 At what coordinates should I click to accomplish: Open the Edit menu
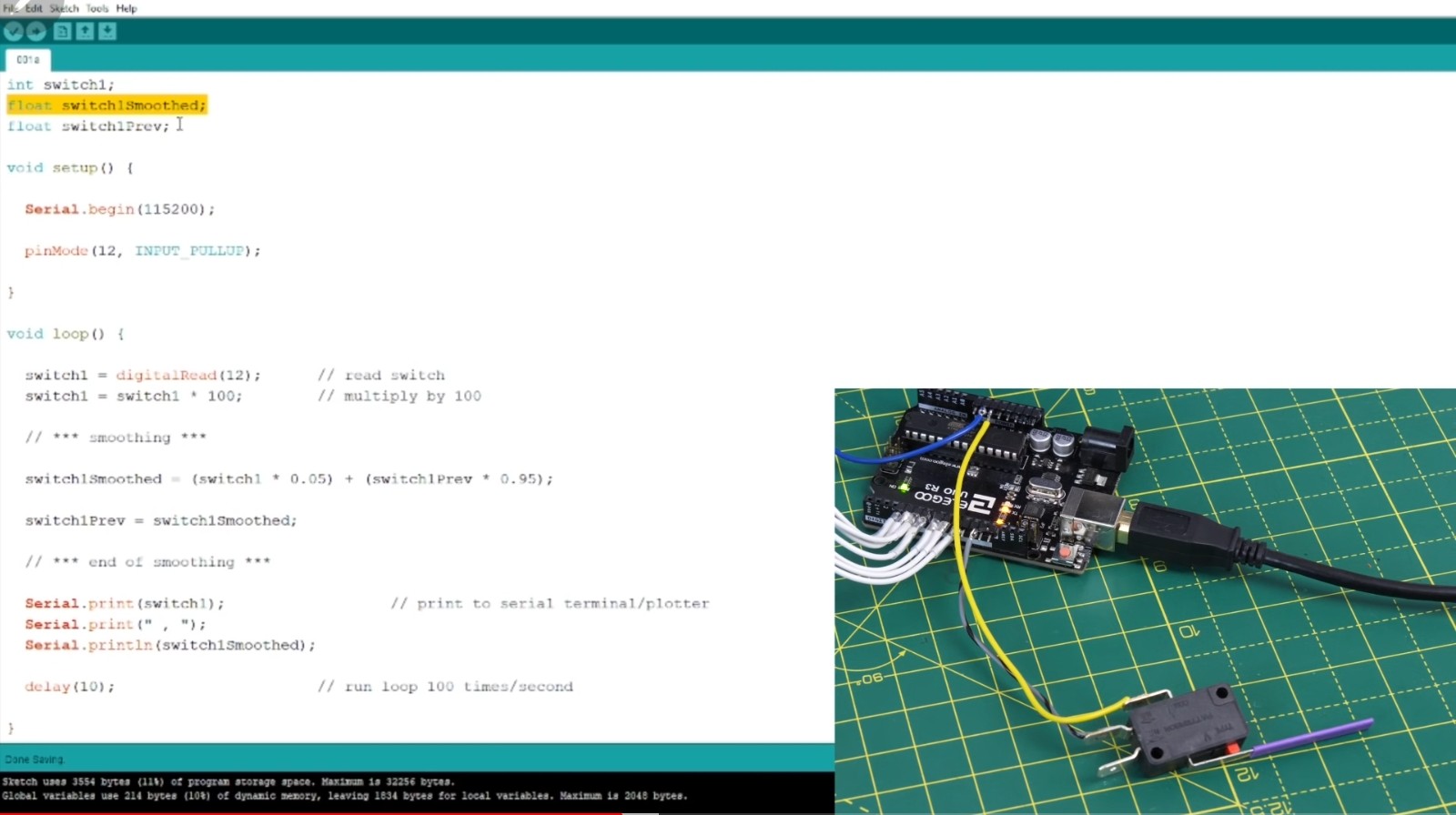click(34, 8)
